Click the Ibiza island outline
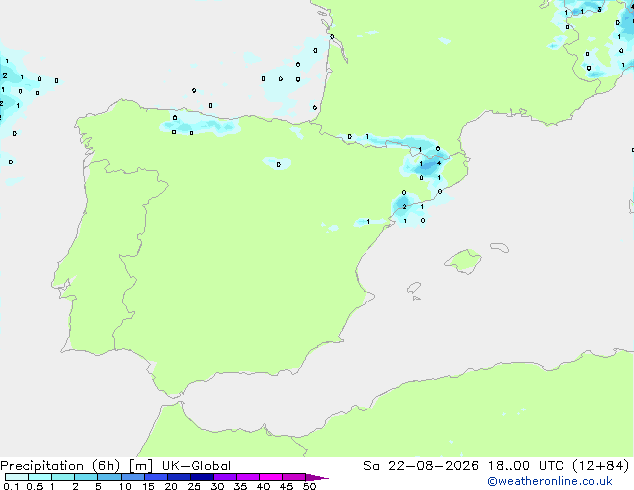The height and width of the screenshot is (490, 634). [x=414, y=288]
